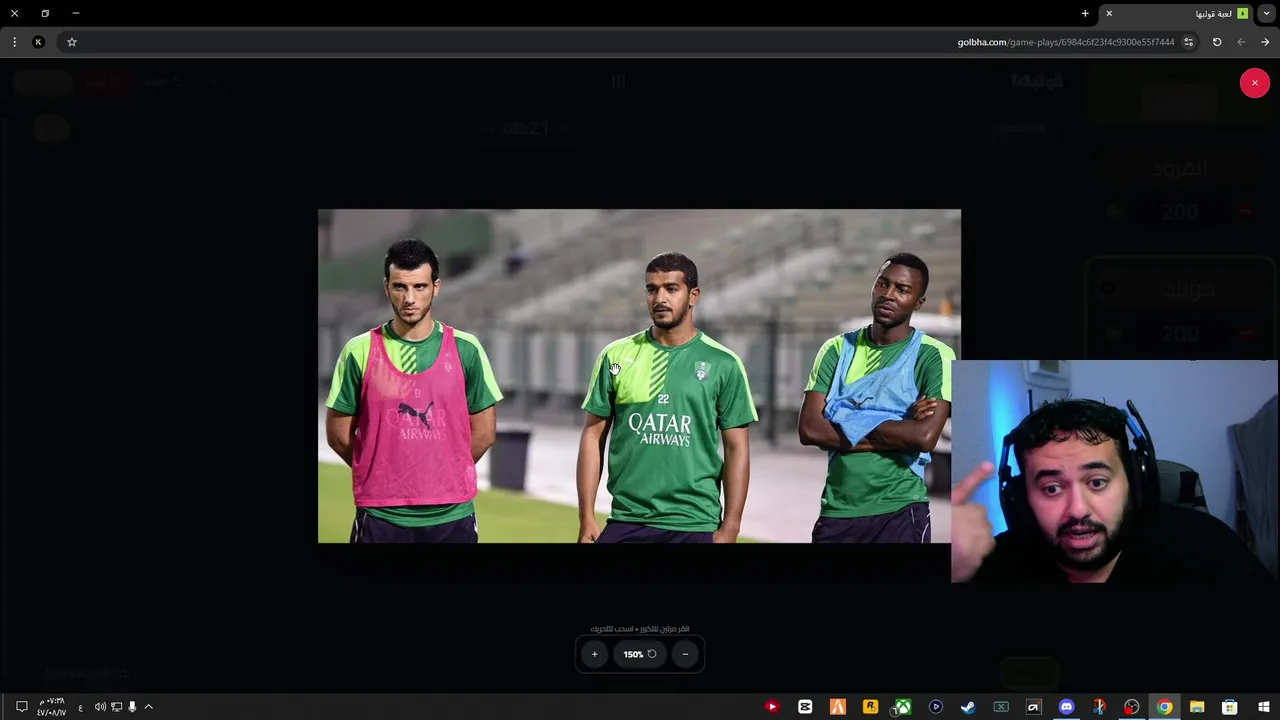The height and width of the screenshot is (720, 1280).
Task: Close the image viewer with red X button
Action: 1255,83
